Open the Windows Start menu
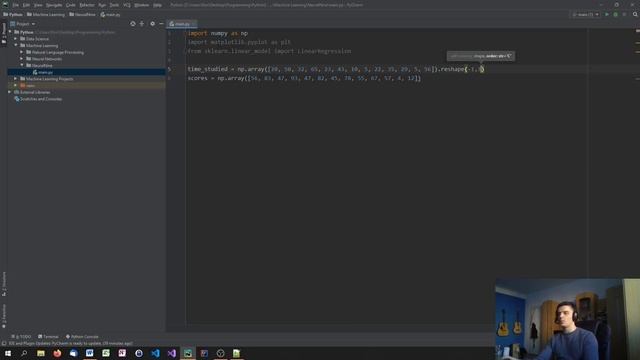Image resolution: width=640 pixels, height=360 pixels. coord(8,353)
